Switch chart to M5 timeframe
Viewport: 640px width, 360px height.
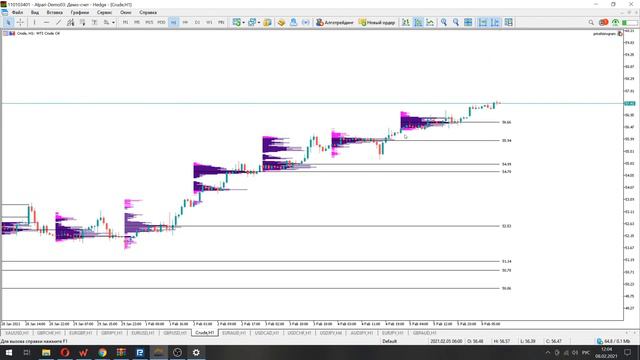[x=137, y=22]
